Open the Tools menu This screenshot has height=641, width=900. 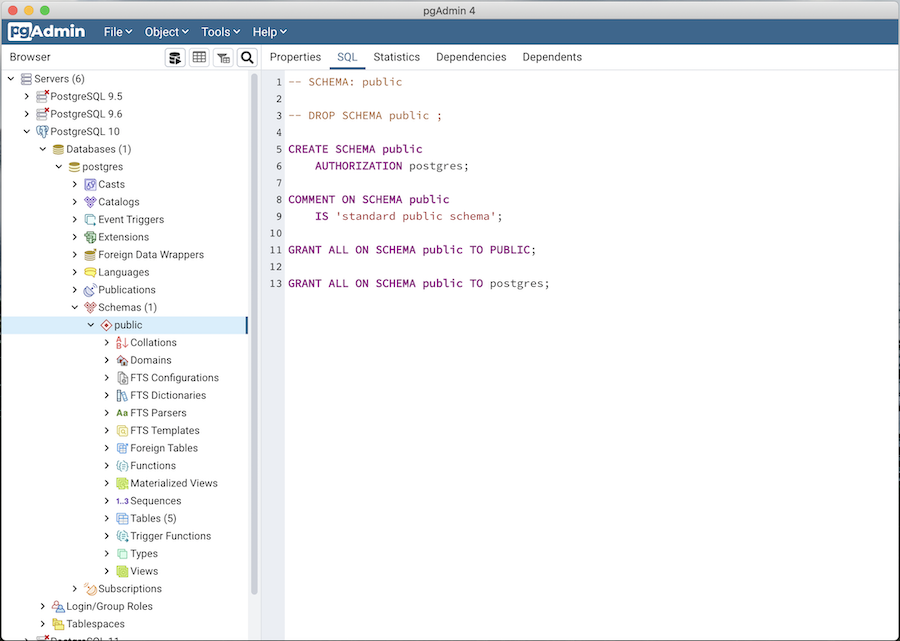tap(219, 31)
